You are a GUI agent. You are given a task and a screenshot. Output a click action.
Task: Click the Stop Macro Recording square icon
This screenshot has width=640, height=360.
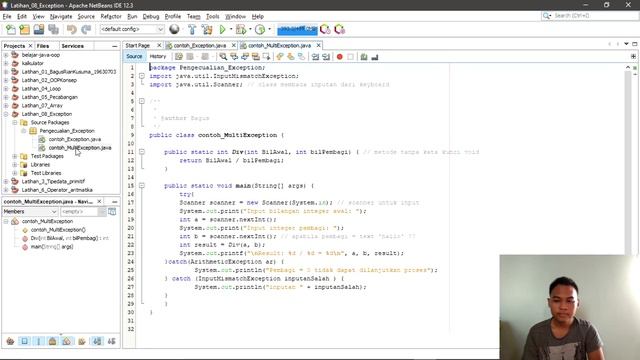(x=350, y=57)
